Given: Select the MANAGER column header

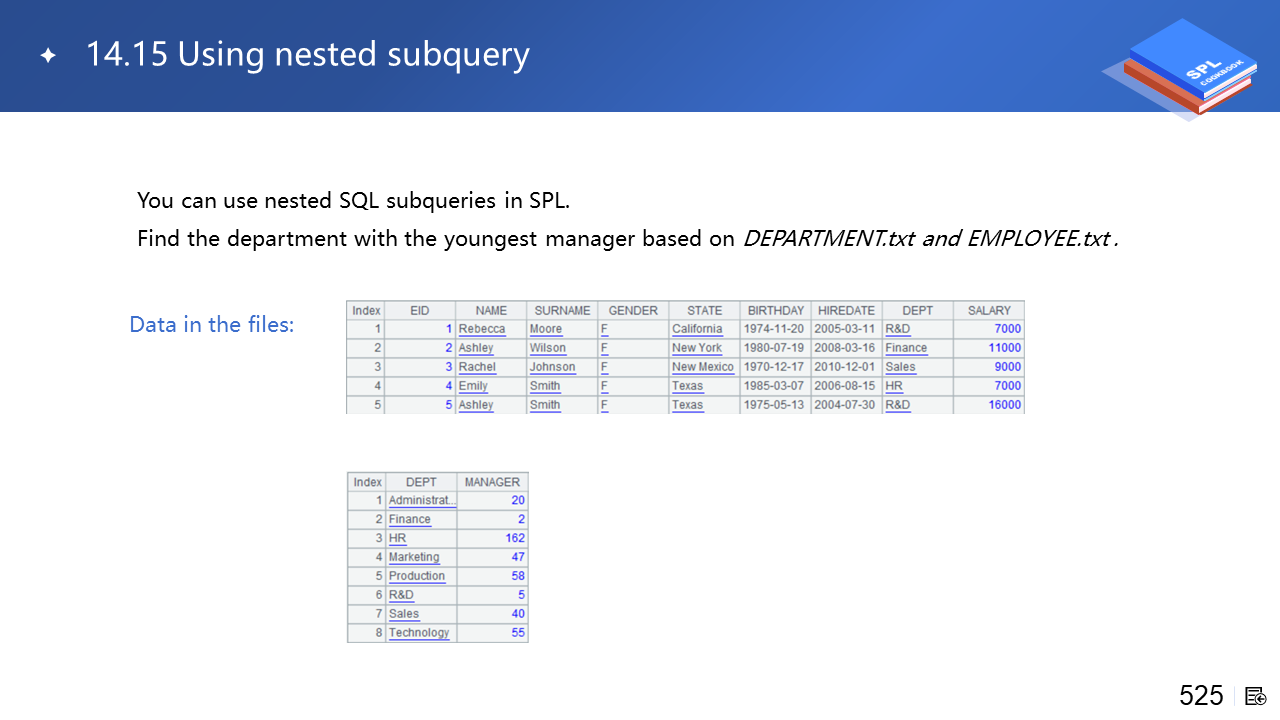Looking at the screenshot, I should [492, 482].
